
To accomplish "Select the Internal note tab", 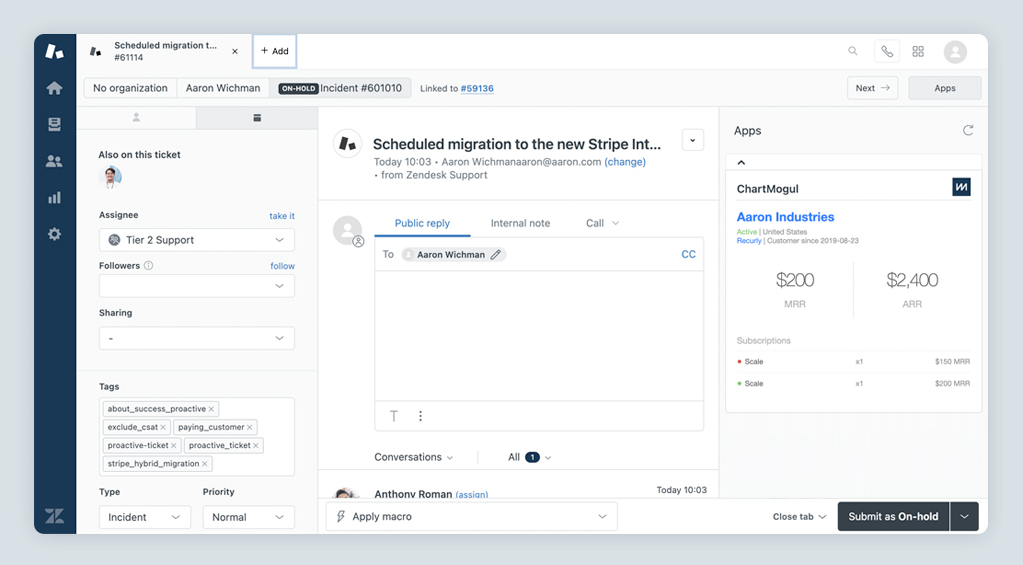I will (520, 223).
